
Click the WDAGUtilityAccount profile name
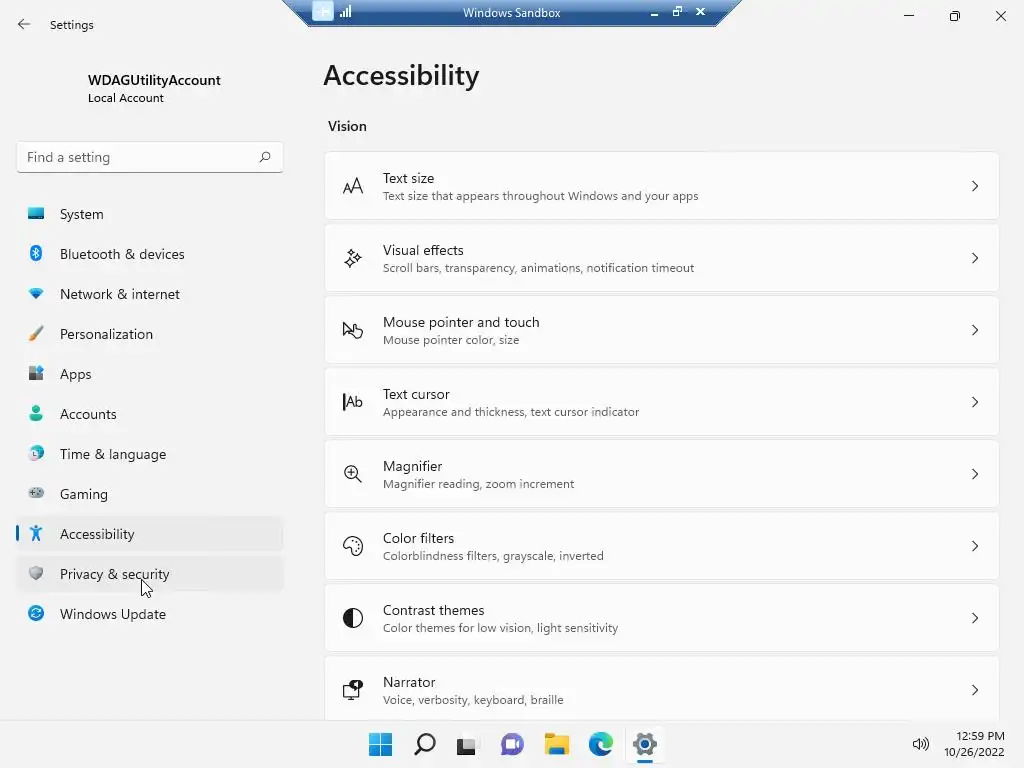pyautogui.click(x=154, y=80)
